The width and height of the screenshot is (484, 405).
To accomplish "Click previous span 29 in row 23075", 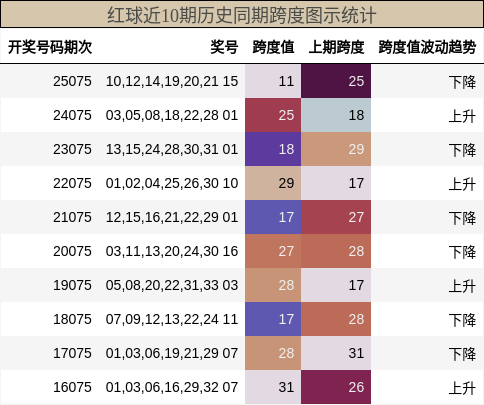I will click(336, 149).
